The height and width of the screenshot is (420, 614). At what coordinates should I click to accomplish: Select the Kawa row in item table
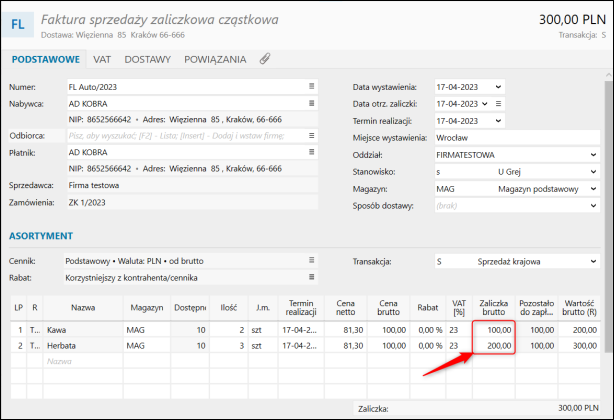point(80,328)
